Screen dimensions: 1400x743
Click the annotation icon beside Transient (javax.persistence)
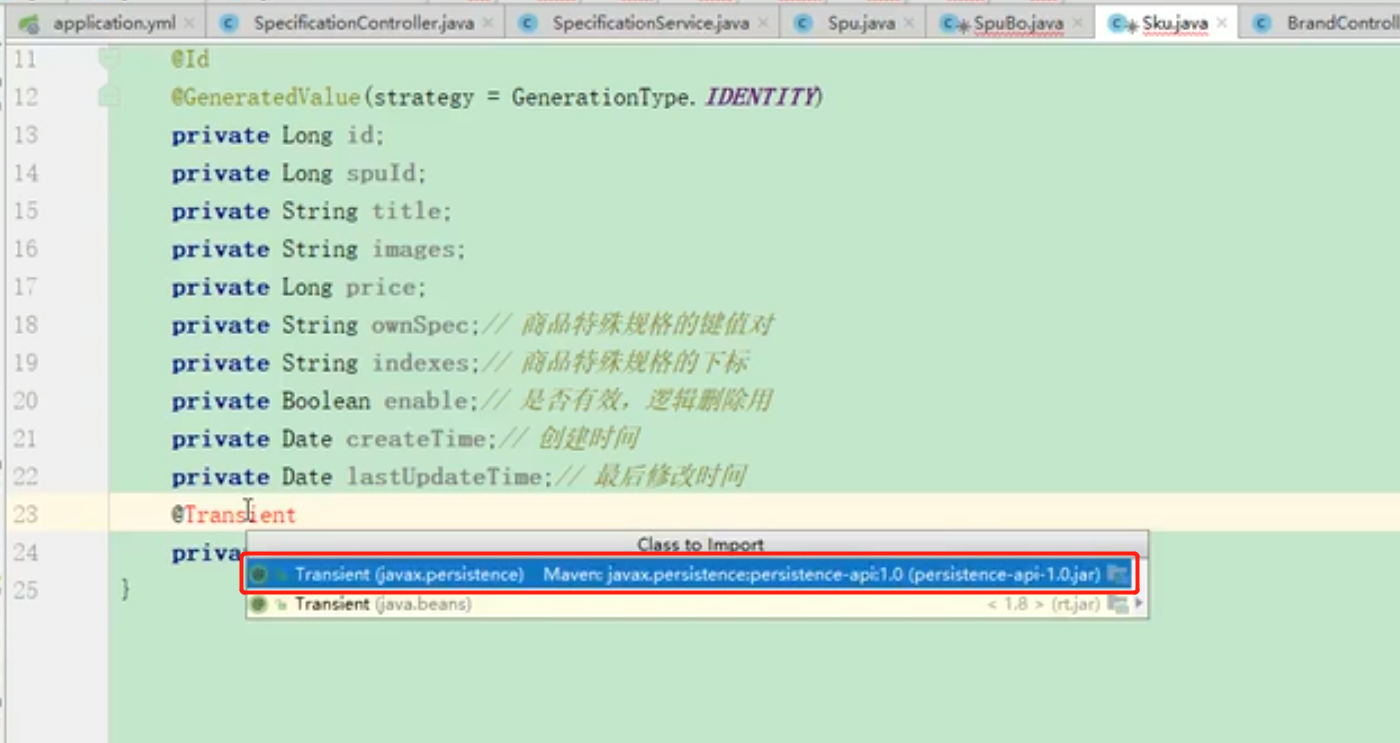259,575
